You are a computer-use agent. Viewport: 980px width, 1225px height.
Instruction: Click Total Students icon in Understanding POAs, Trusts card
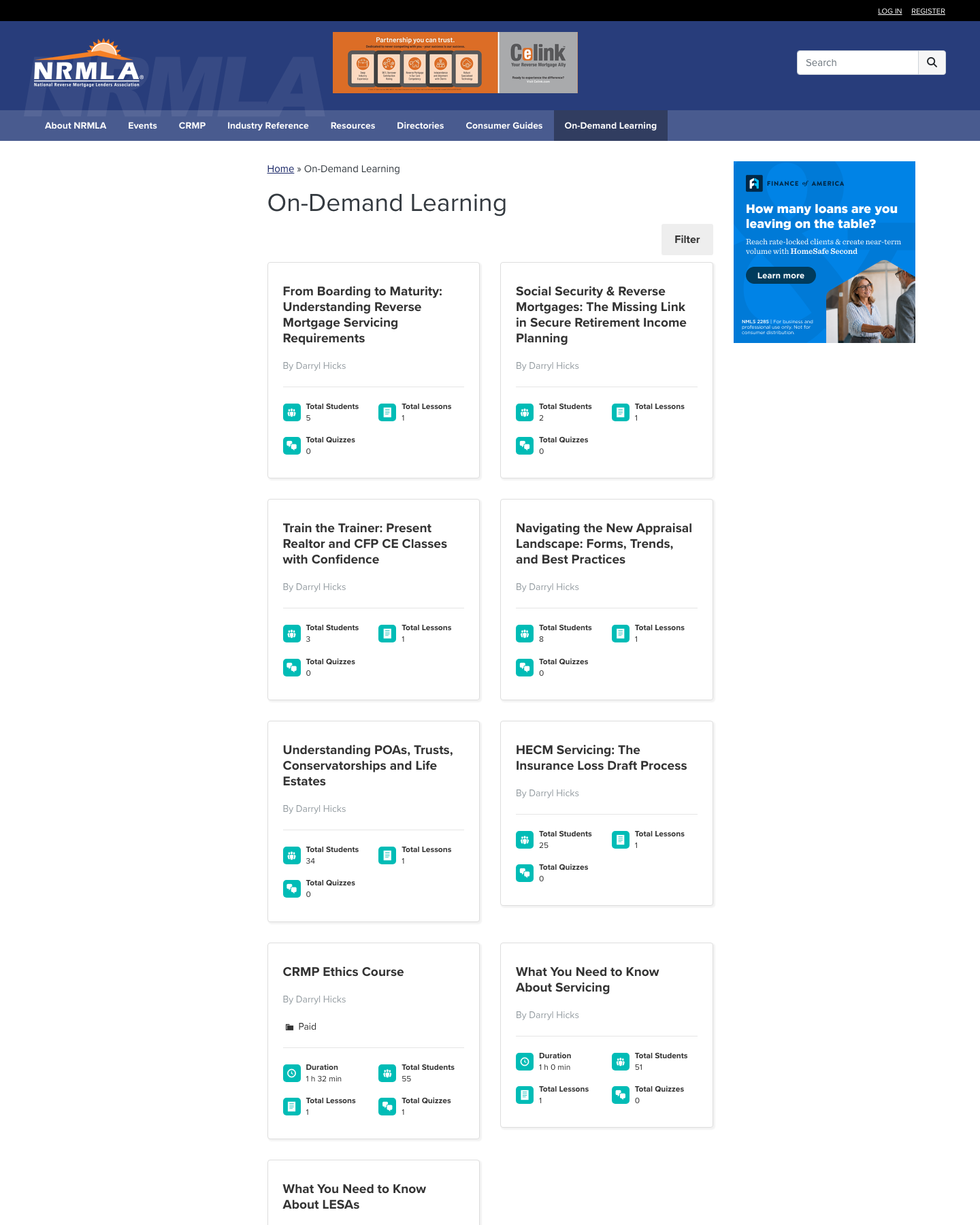pos(292,855)
